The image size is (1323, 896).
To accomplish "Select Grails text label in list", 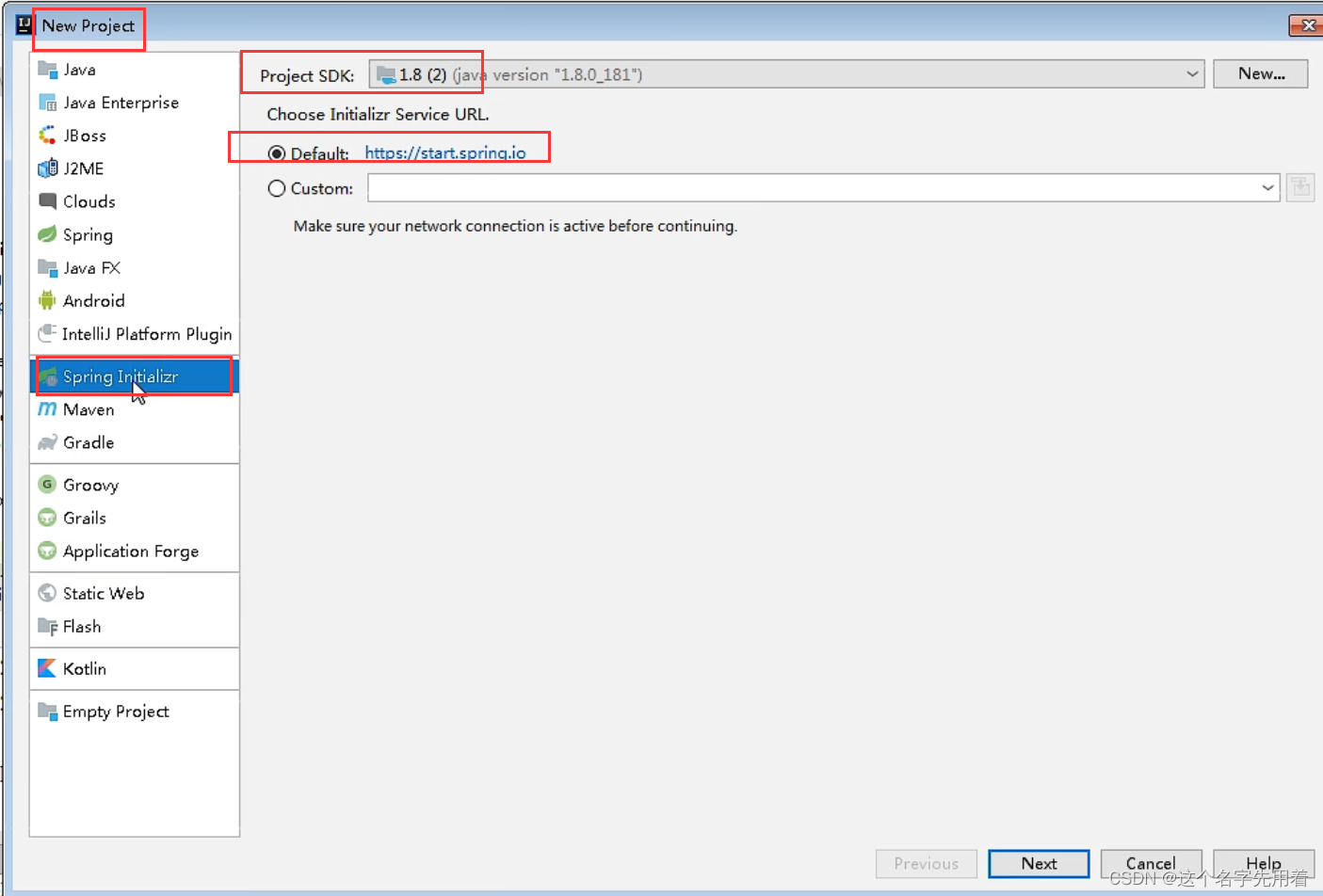I will pyautogui.click(x=85, y=518).
